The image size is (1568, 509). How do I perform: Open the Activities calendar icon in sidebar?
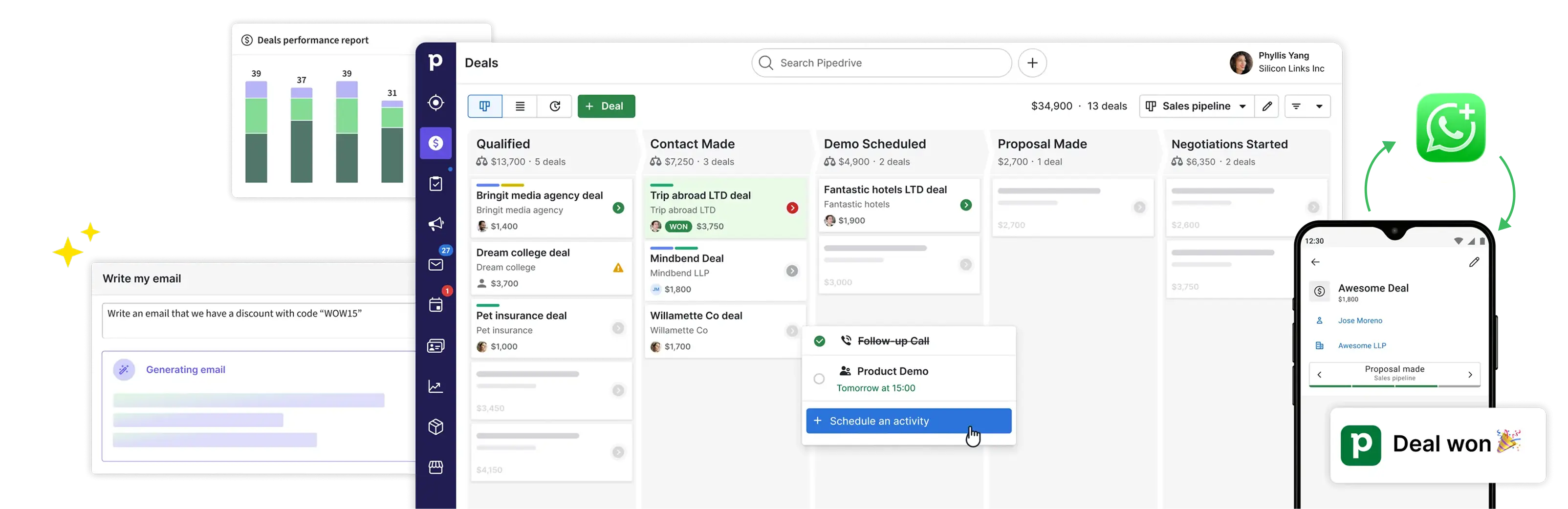[x=435, y=305]
